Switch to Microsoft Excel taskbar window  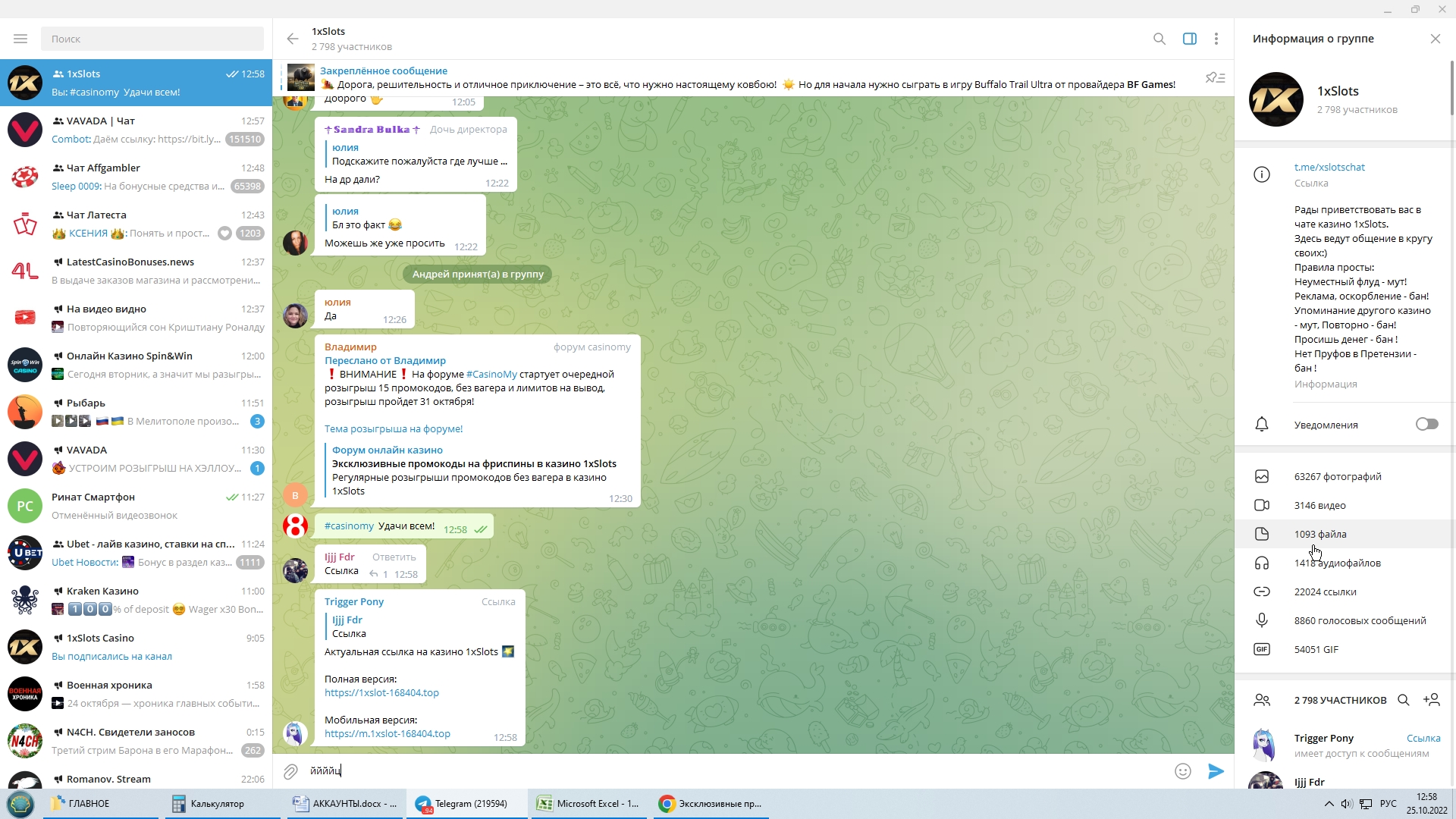tap(589, 804)
